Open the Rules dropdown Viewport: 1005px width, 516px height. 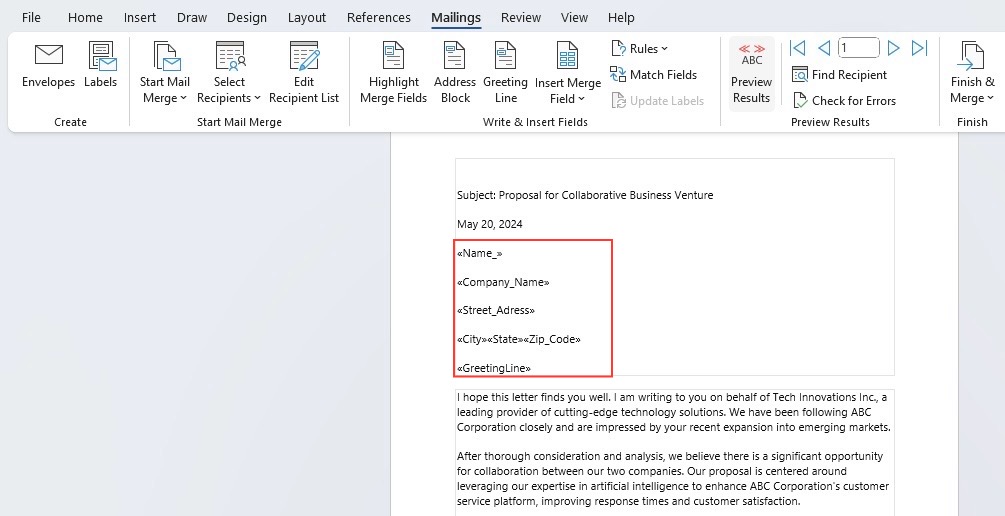640,49
